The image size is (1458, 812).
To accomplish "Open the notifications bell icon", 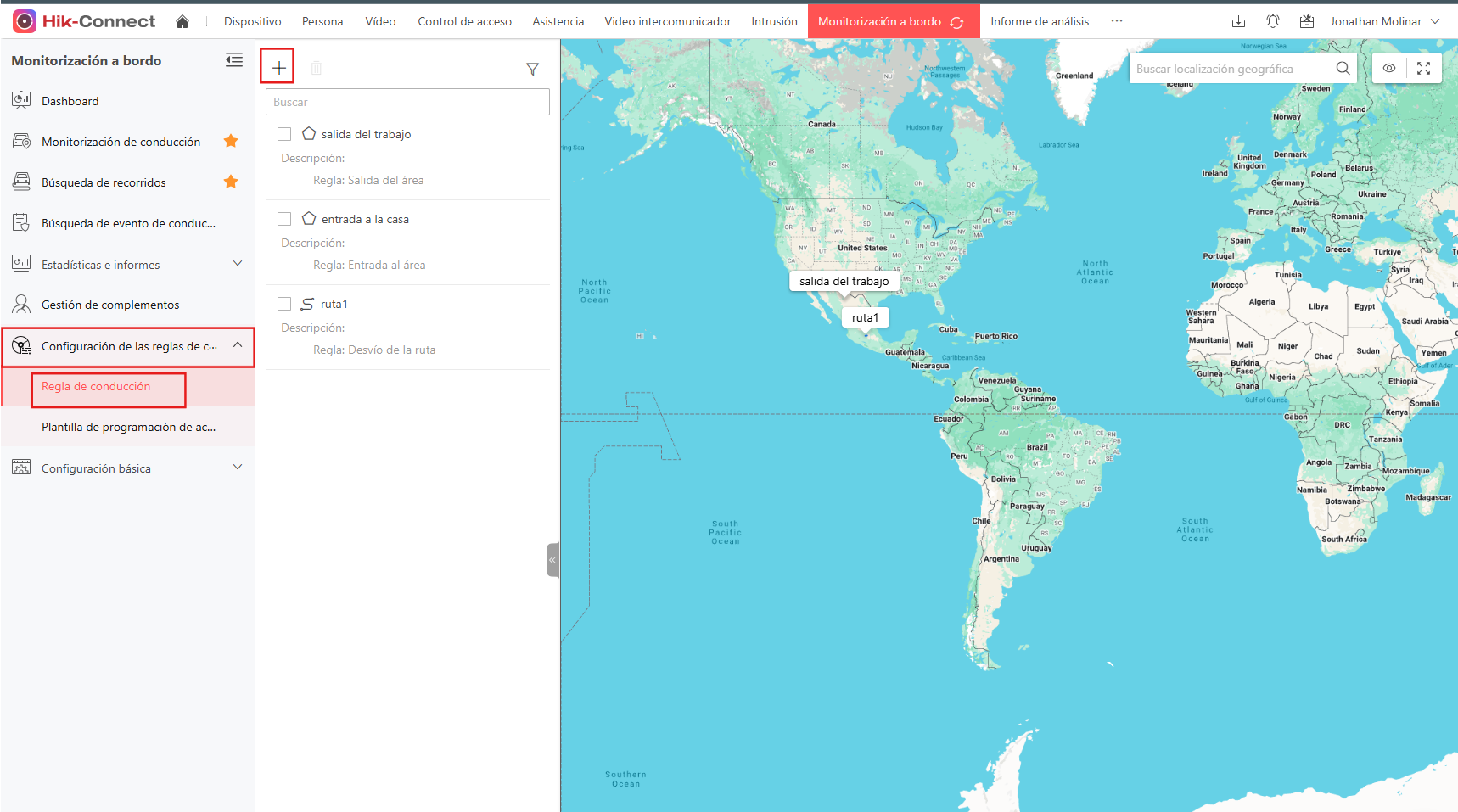I will (1273, 21).
